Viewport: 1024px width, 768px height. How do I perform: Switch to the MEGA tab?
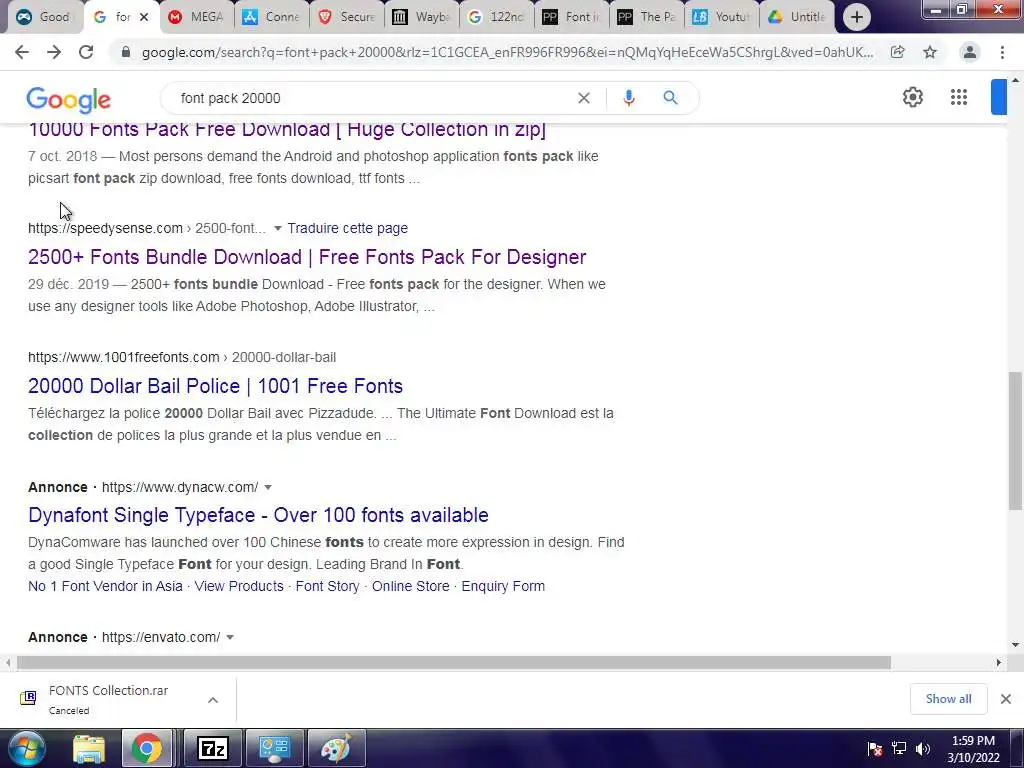(x=197, y=17)
